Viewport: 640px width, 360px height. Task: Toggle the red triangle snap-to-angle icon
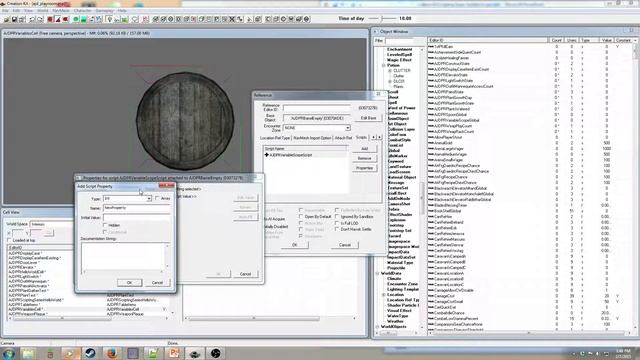point(58,19)
